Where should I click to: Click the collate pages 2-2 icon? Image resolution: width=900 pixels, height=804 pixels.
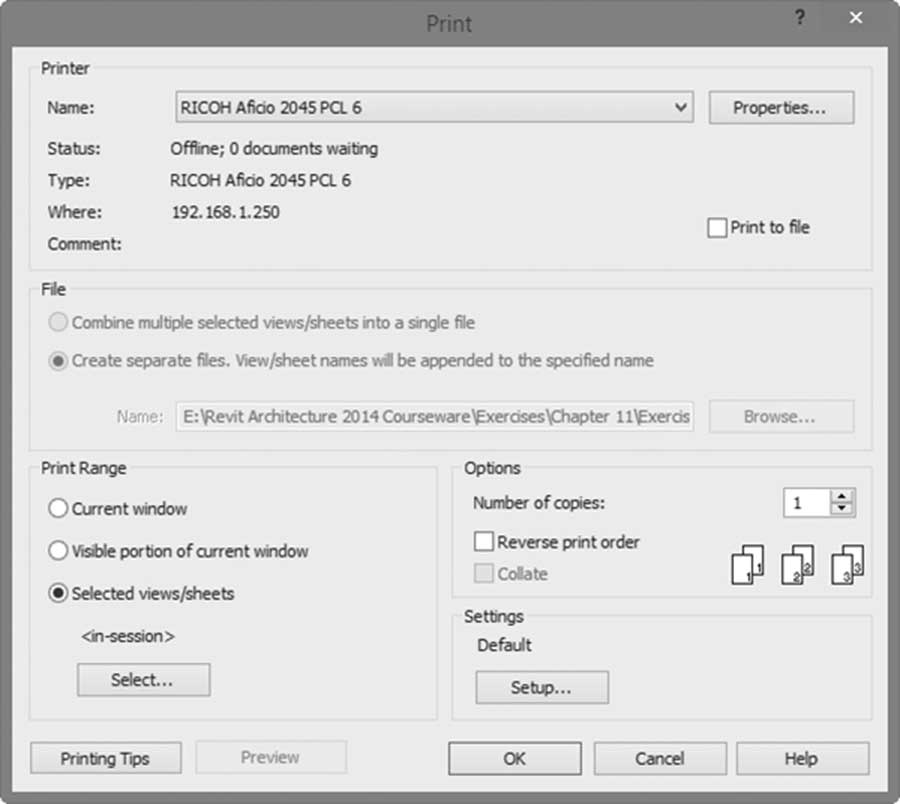(797, 565)
